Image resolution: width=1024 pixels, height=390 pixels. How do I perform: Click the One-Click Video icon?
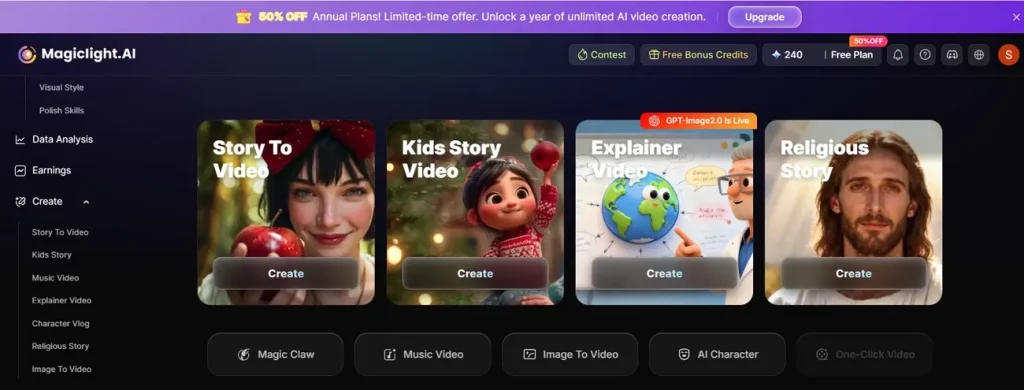(822, 354)
